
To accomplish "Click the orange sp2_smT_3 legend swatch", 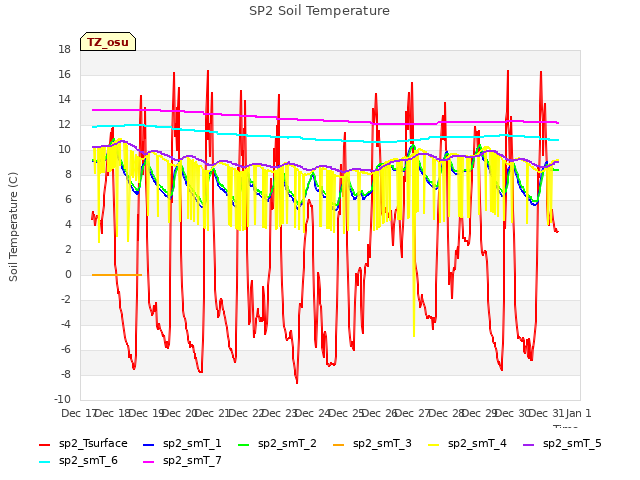I will click(338, 444).
